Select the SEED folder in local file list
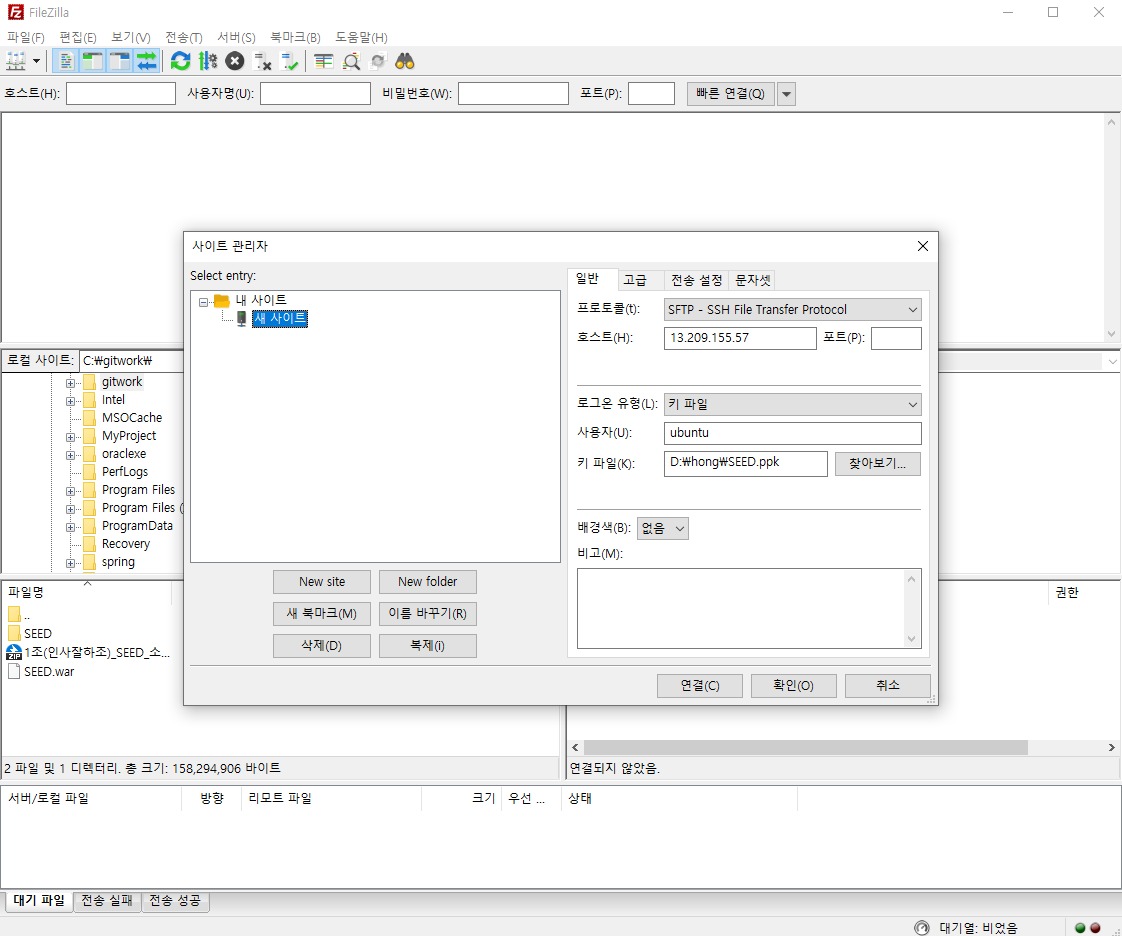This screenshot has width=1122, height=936. coord(37,634)
